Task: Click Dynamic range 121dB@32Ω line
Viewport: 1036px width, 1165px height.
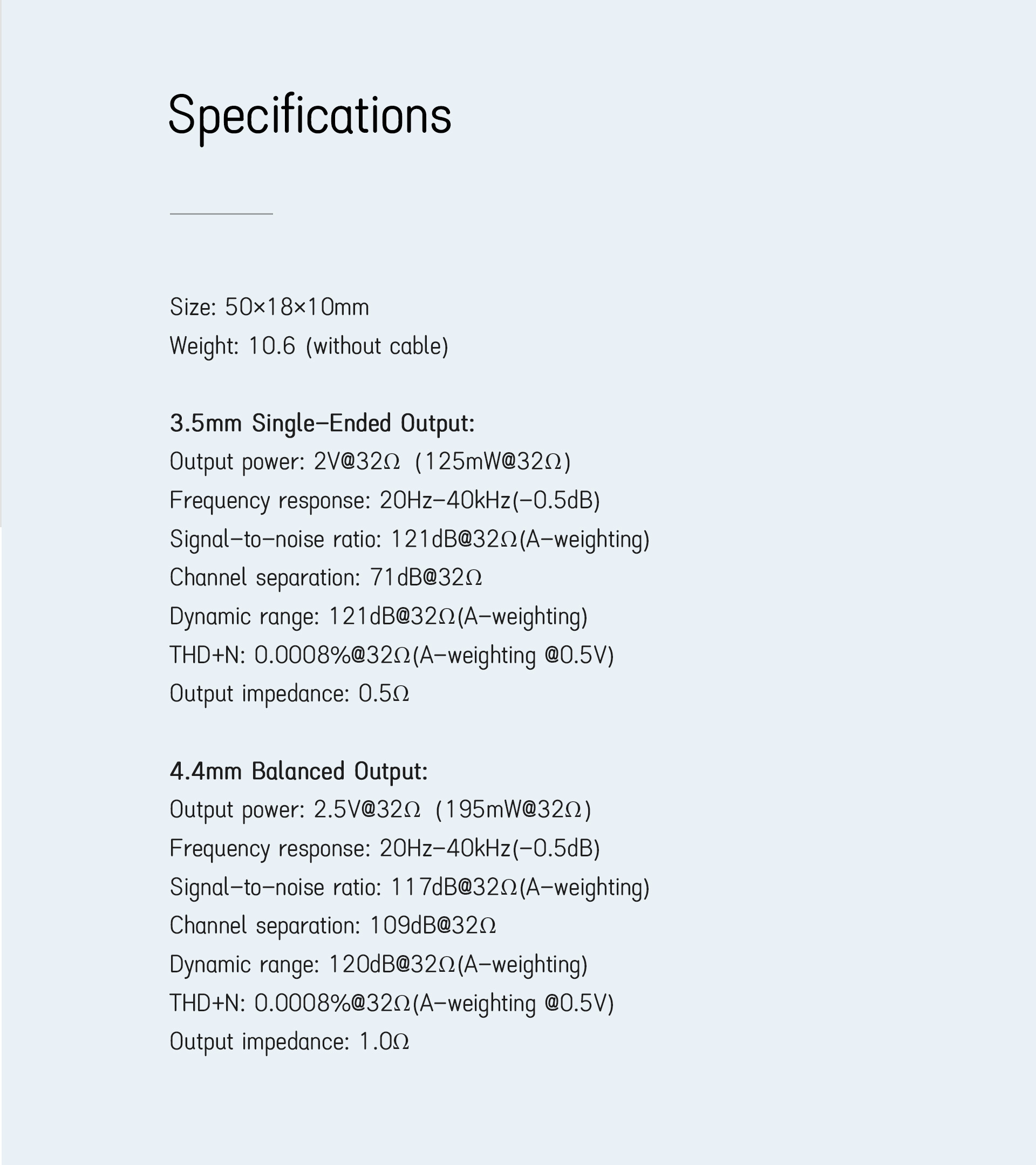Action: pos(378,617)
